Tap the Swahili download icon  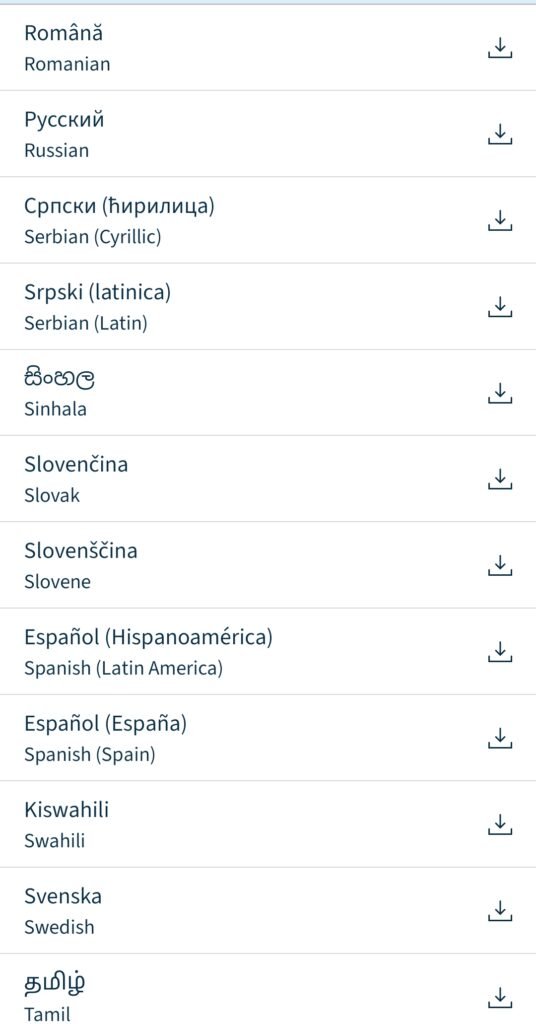(500, 825)
